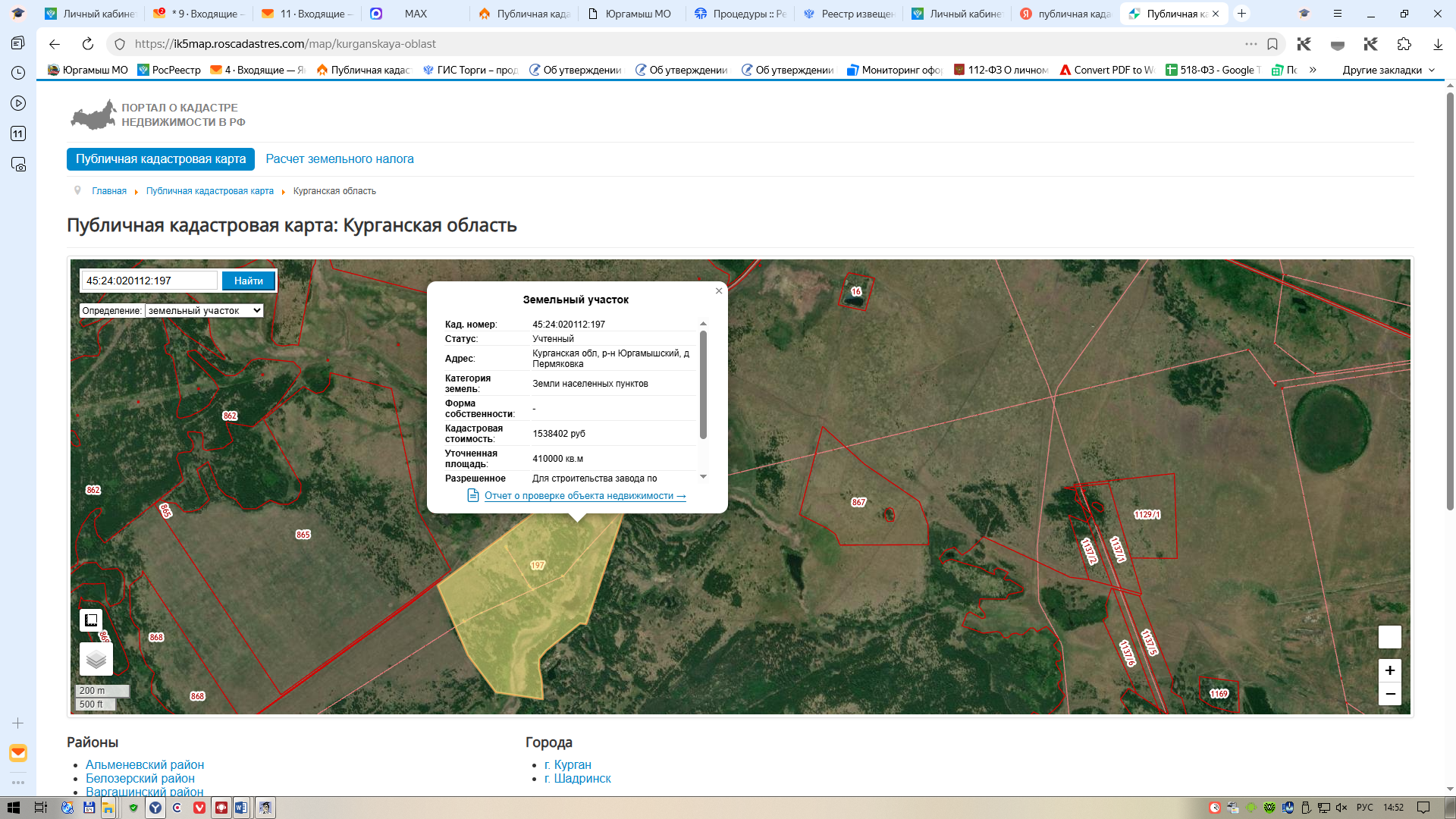Open the new tab plus button
Viewport: 1456px width, 819px height.
click(1241, 14)
